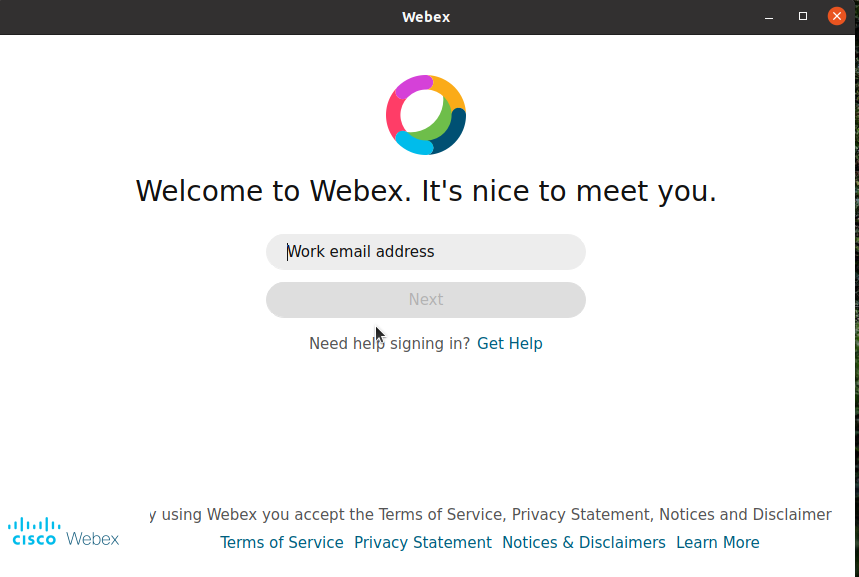
Task: Open the Terms of Service link
Action: click(x=282, y=543)
